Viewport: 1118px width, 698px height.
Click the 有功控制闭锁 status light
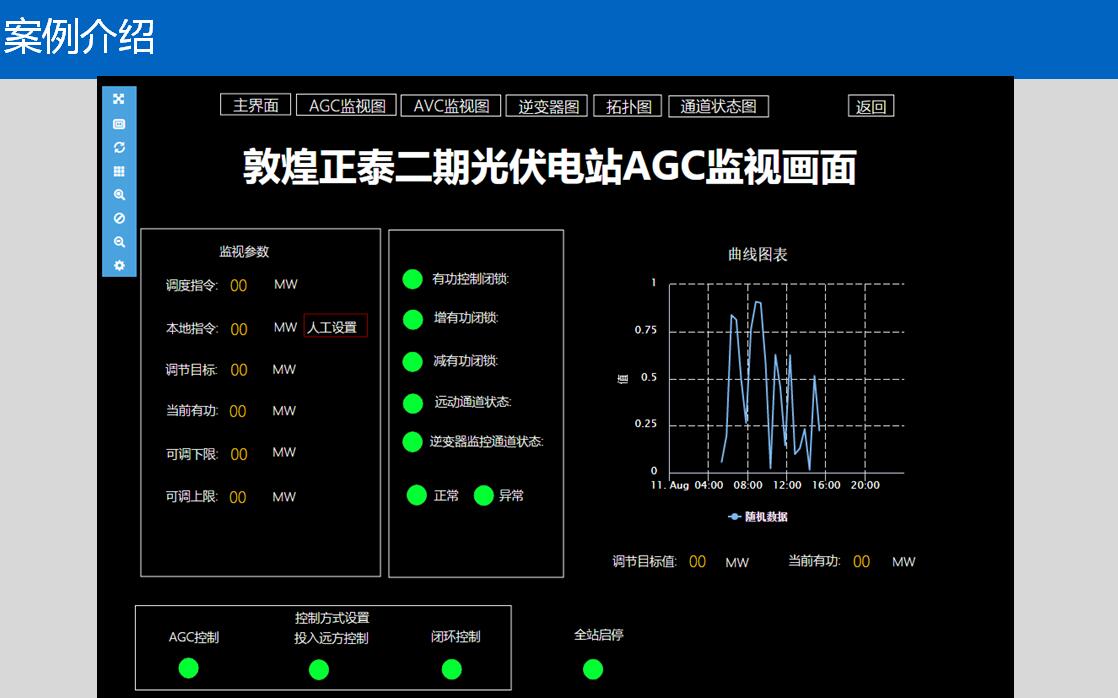click(x=412, y=279)
